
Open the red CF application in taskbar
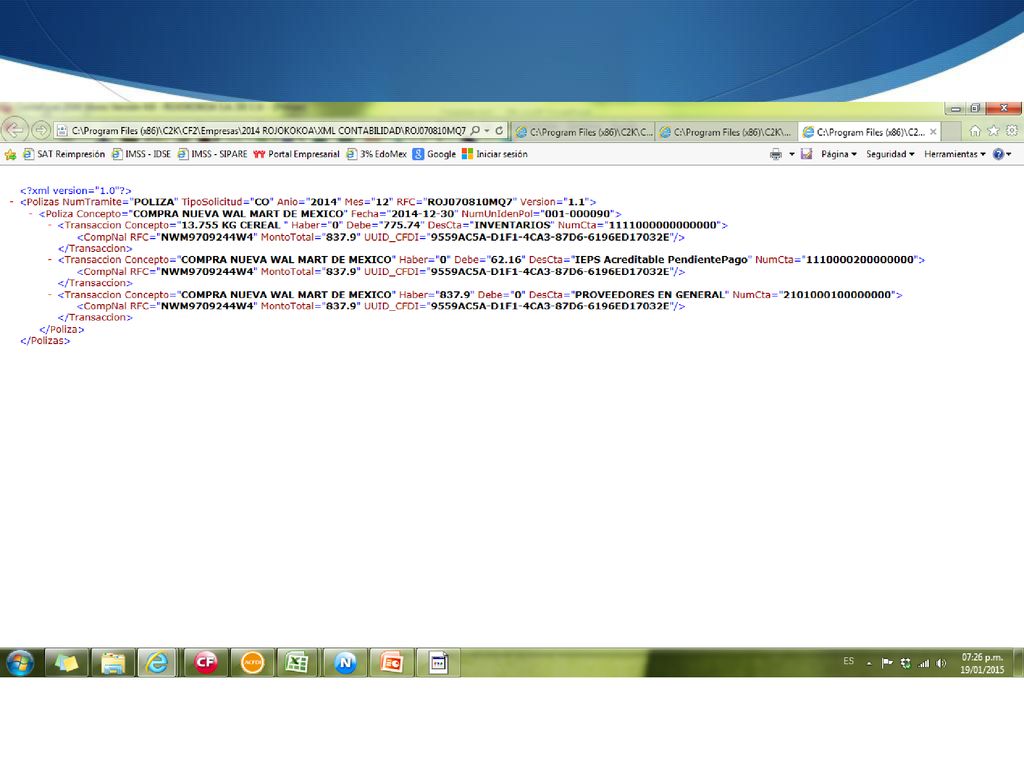pyautogui.click(x=206, y=663)
